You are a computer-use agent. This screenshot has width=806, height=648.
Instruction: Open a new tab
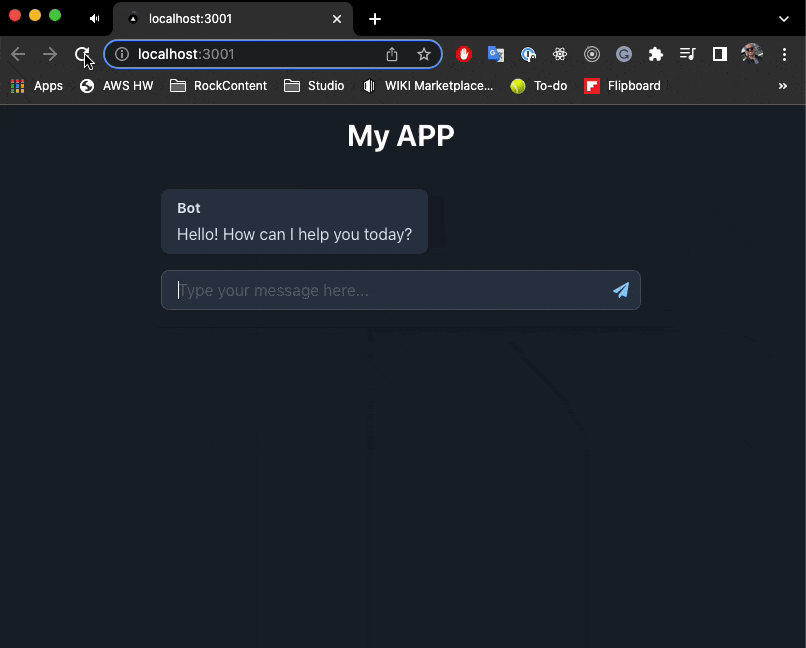(375, 19)
